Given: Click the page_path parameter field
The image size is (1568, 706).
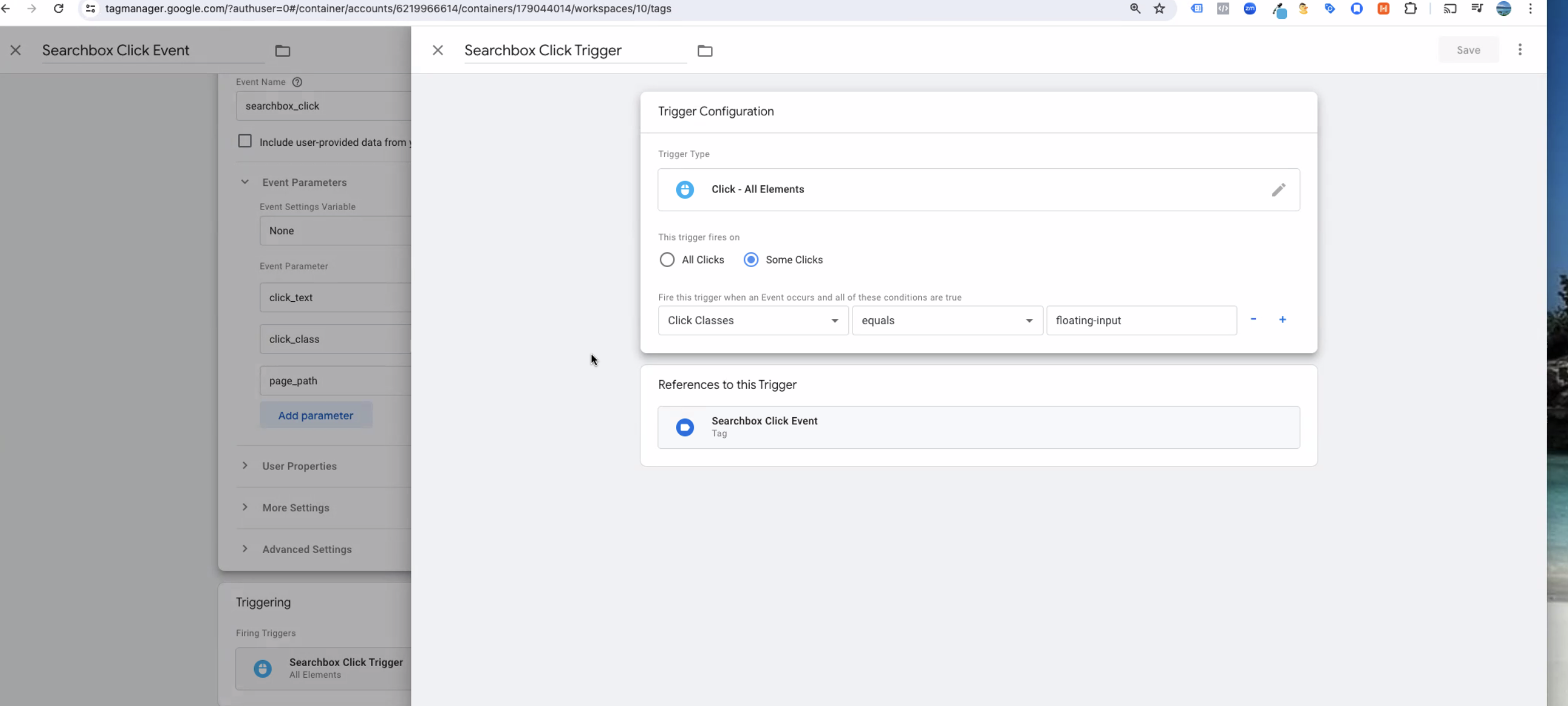Looking at the screenshot, I should tap(335, 381).
